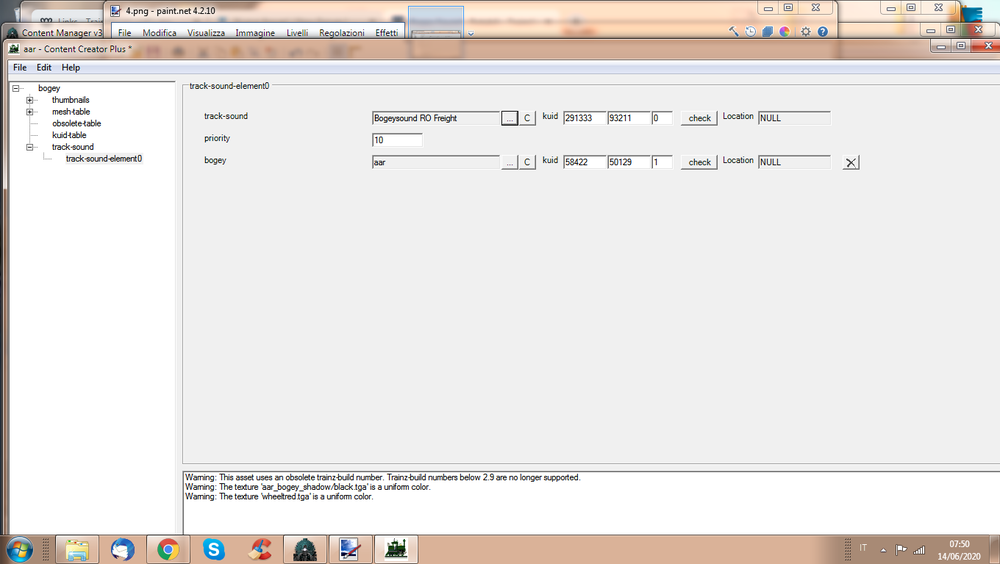Delete bogey entry with X button
This screenshot has width=1000, height=564.
(x=851, y=163)
